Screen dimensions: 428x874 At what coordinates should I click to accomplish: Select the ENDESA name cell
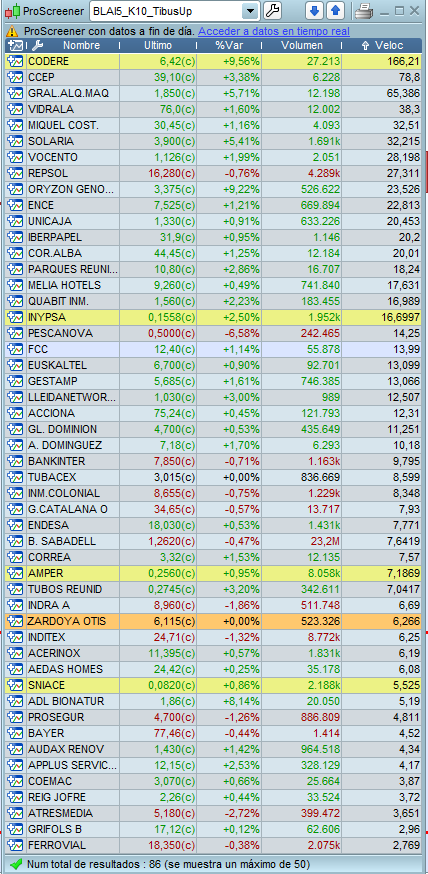coord(73,526)
